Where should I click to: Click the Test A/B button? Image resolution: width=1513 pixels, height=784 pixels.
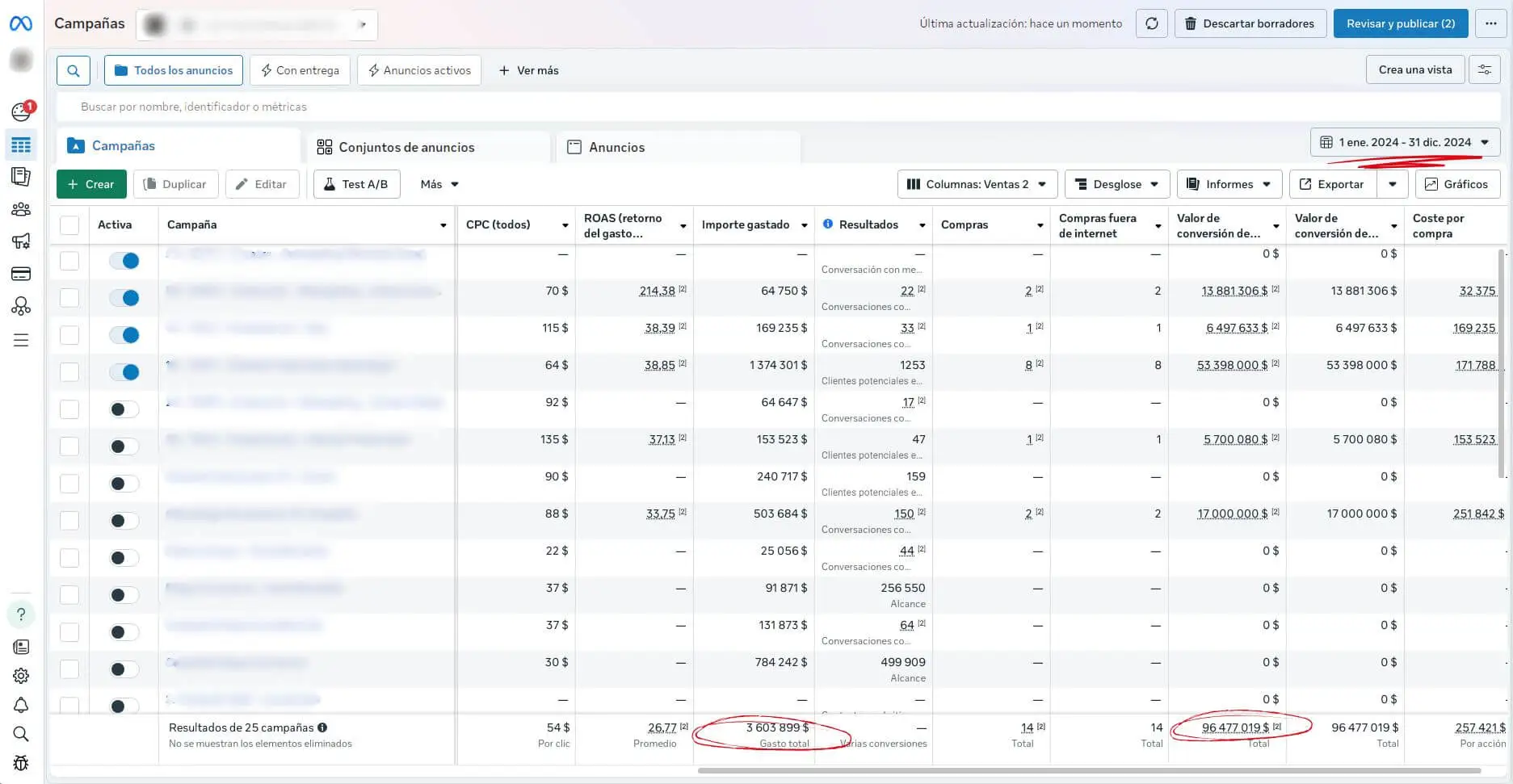point(356,184)
